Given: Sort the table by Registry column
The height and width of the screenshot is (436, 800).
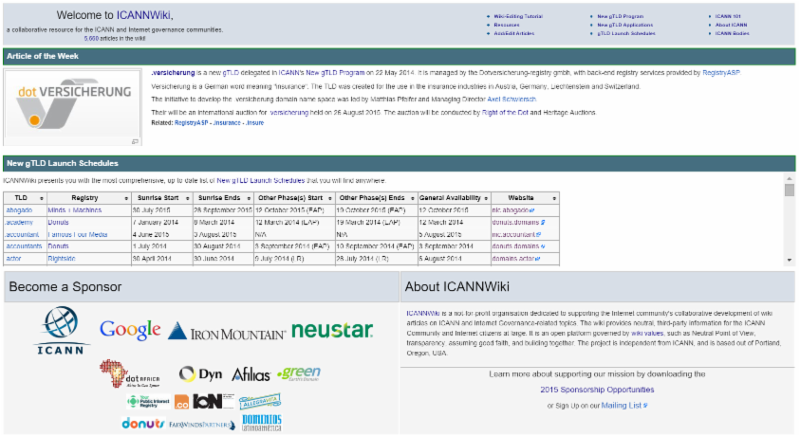Looking at the screenshot, I should tap(86, 198).
